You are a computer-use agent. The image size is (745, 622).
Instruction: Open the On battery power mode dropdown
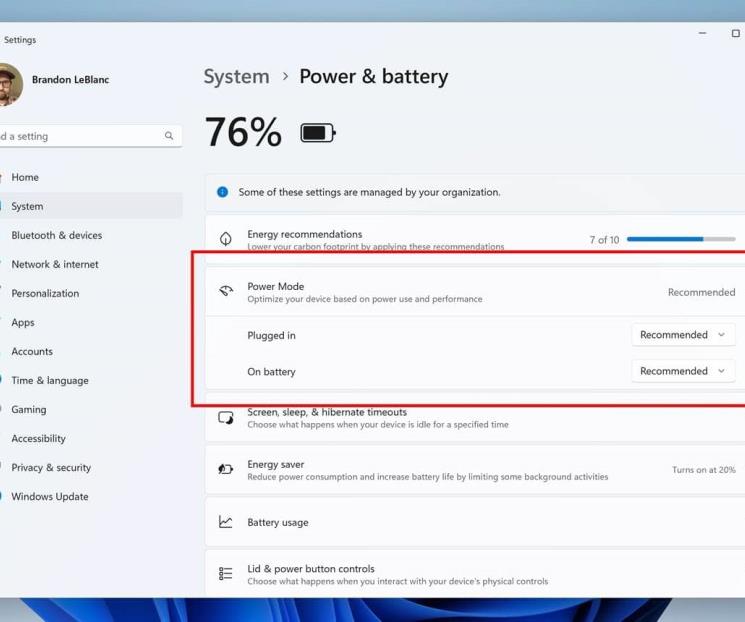point(683,371)
